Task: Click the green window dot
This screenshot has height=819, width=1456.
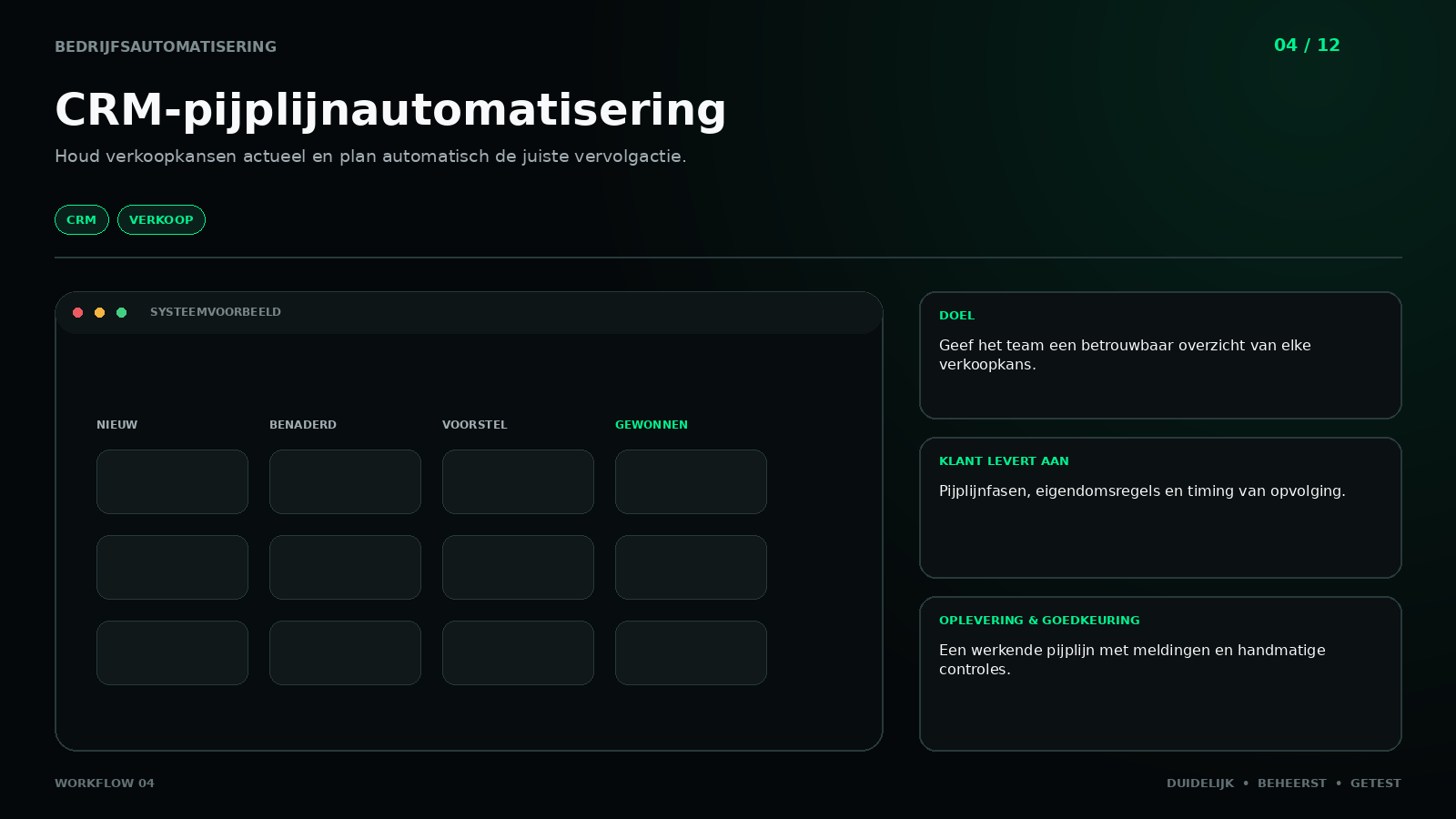Action: [122, 312]
